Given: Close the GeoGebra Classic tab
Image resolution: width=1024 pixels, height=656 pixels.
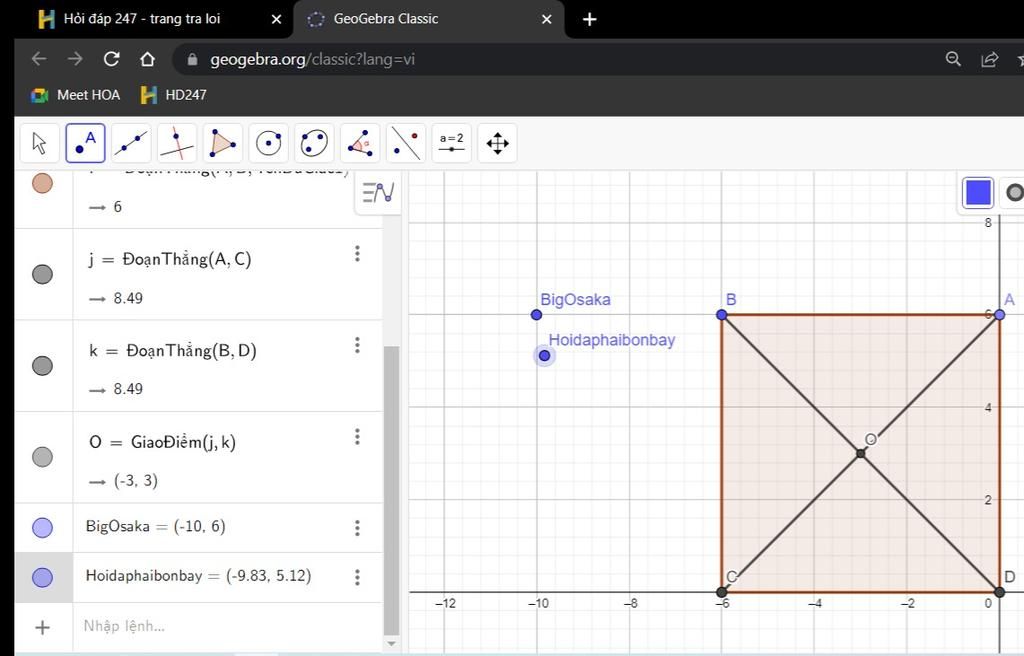Looking at the screenshot, I should click(547, 20).
